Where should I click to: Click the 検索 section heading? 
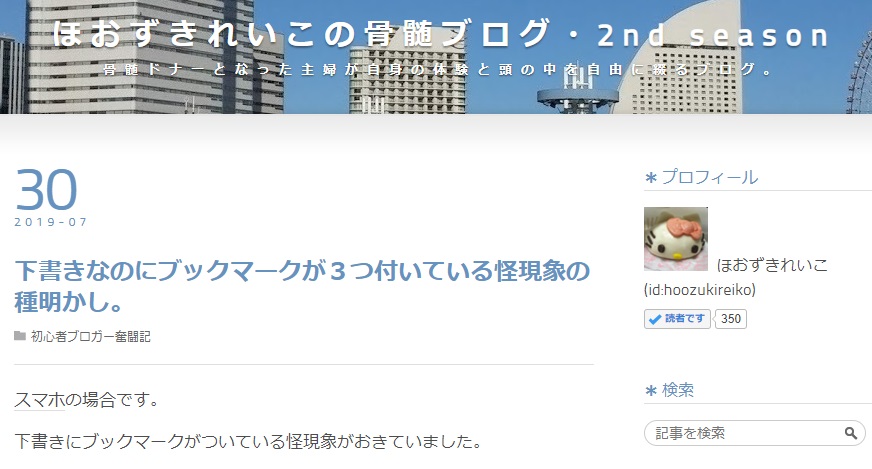pos(678,390)
